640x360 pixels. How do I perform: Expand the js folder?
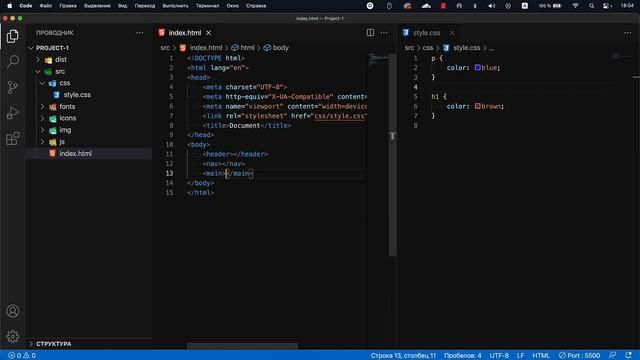62,142
